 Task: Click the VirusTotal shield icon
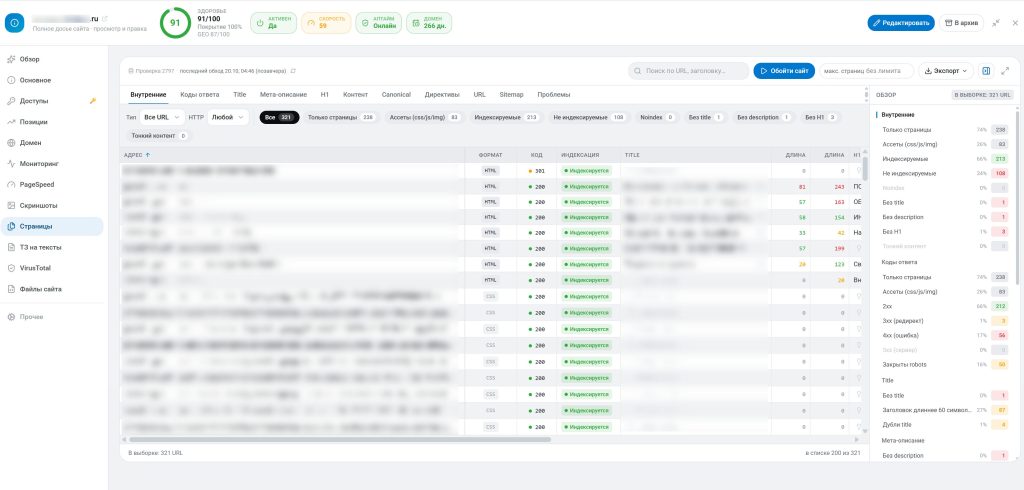11,269
